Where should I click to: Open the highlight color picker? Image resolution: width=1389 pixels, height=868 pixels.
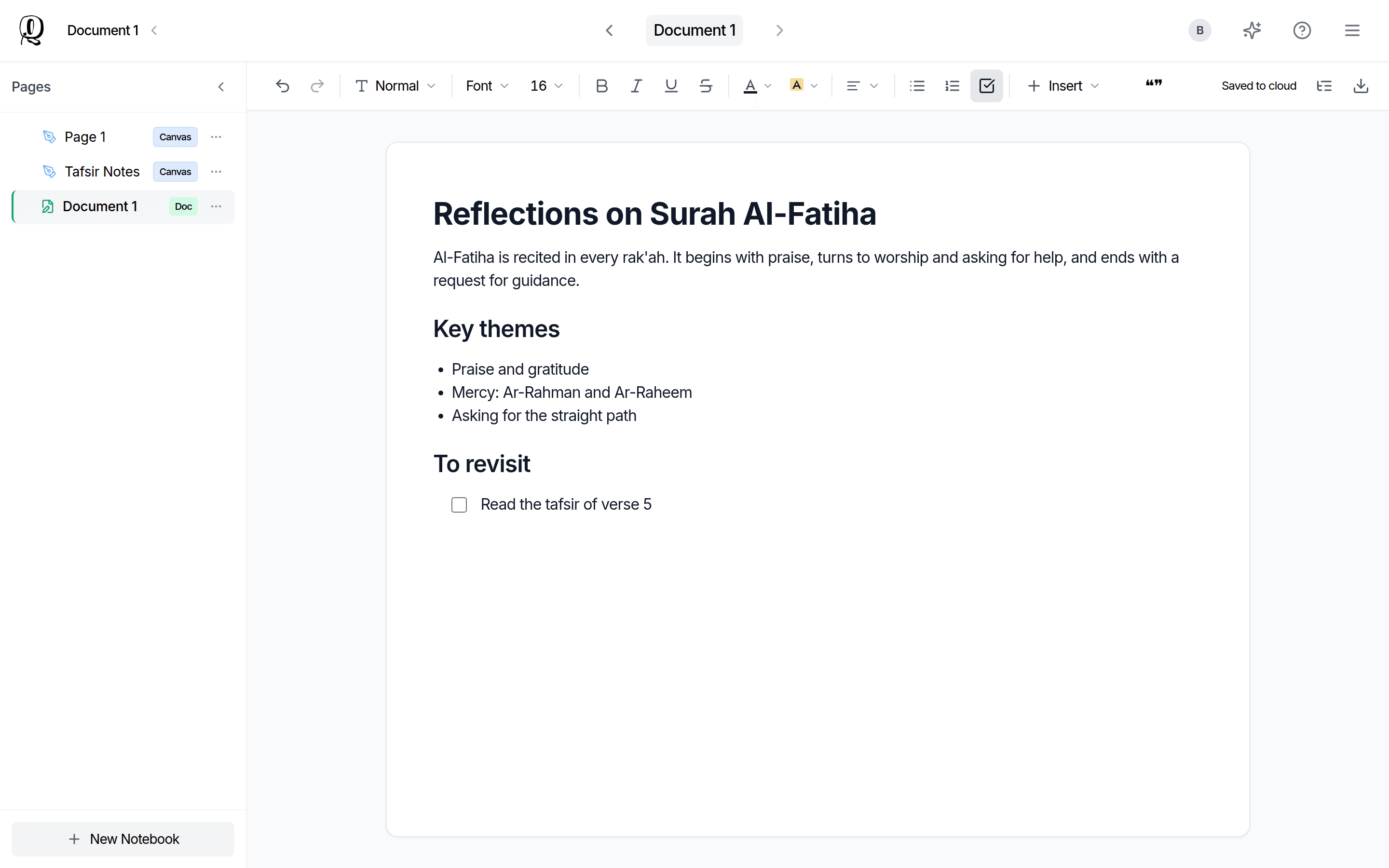click(803, 86)
